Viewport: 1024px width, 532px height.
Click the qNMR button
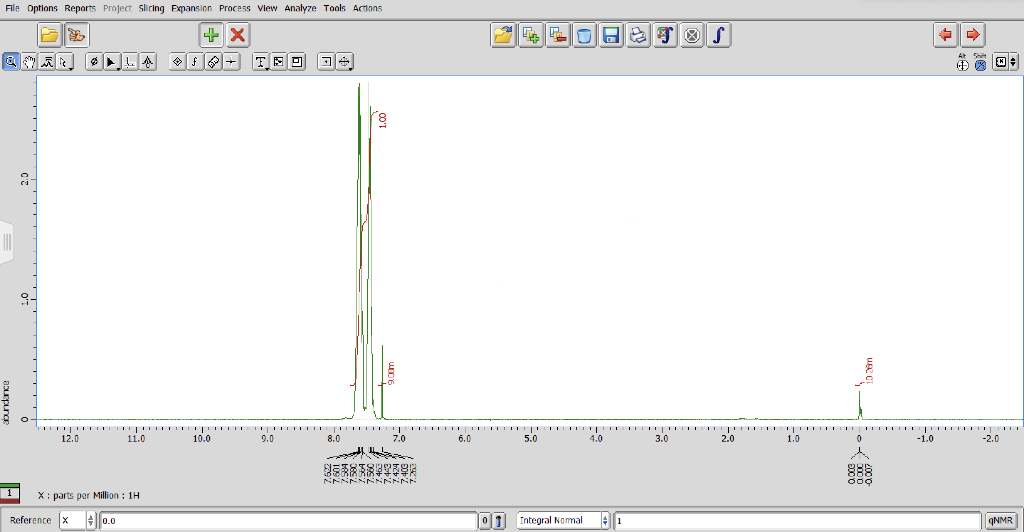pyautogui.click(x=1000, y=520)
